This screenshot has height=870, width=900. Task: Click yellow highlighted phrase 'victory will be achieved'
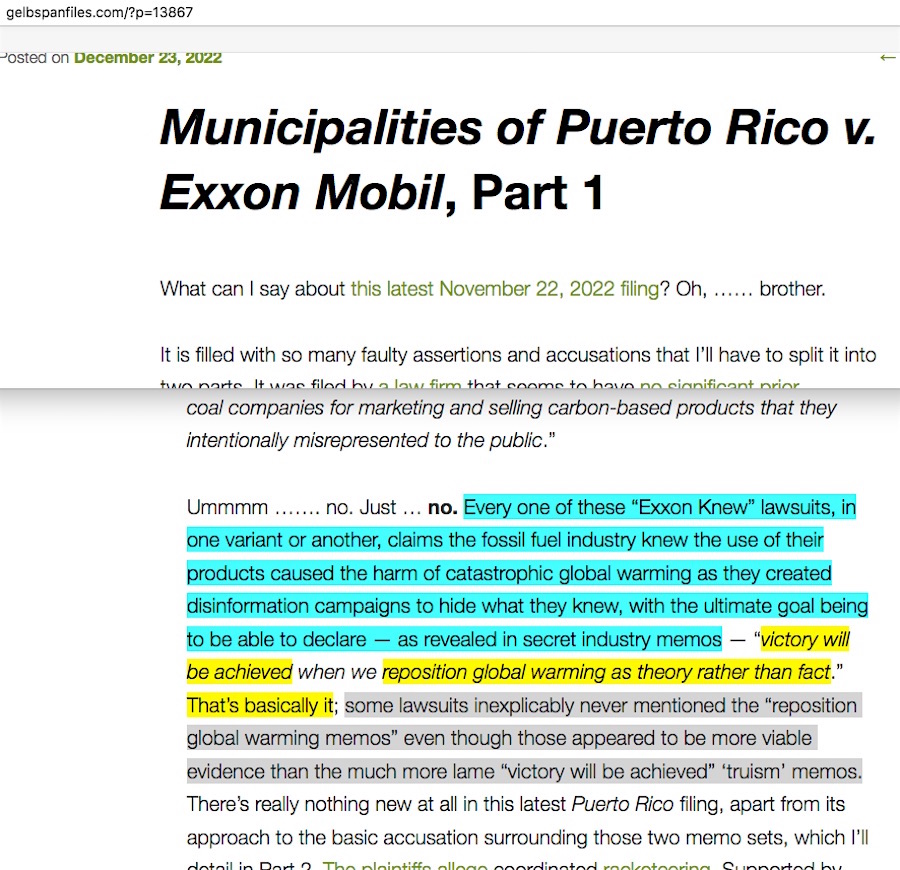pos(804,640)
